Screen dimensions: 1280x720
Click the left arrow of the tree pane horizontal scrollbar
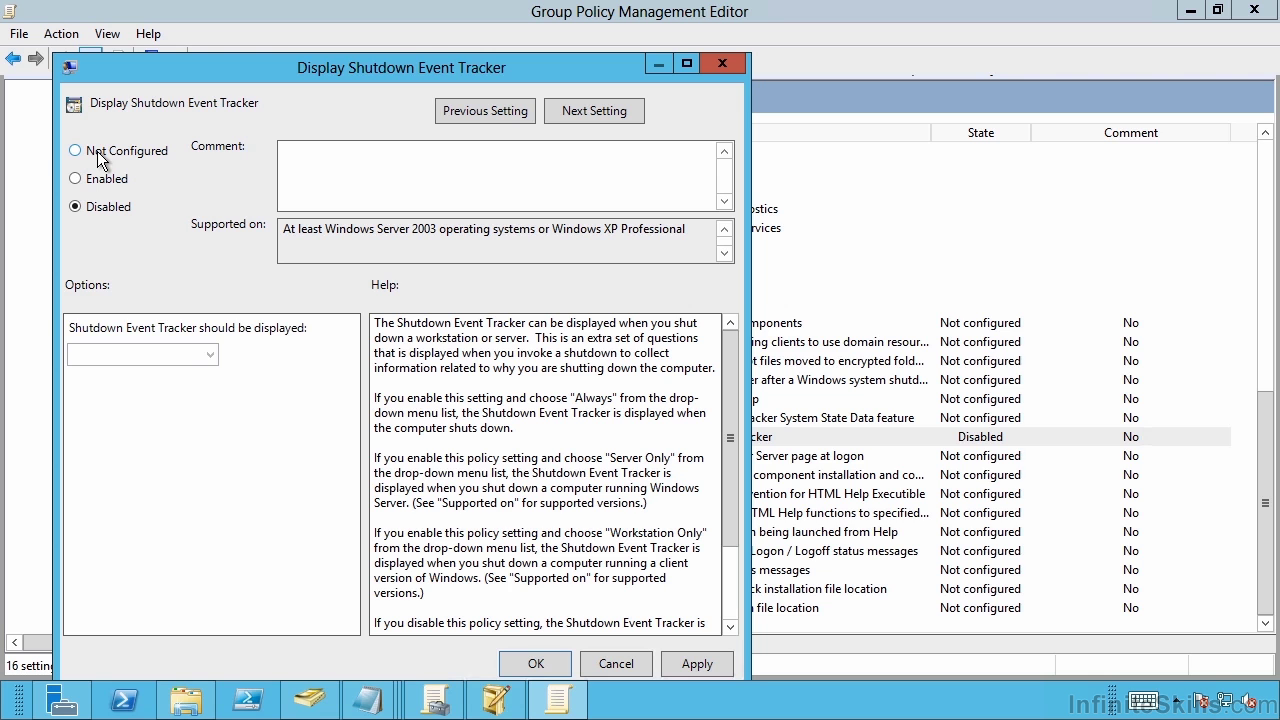(14, 642)
